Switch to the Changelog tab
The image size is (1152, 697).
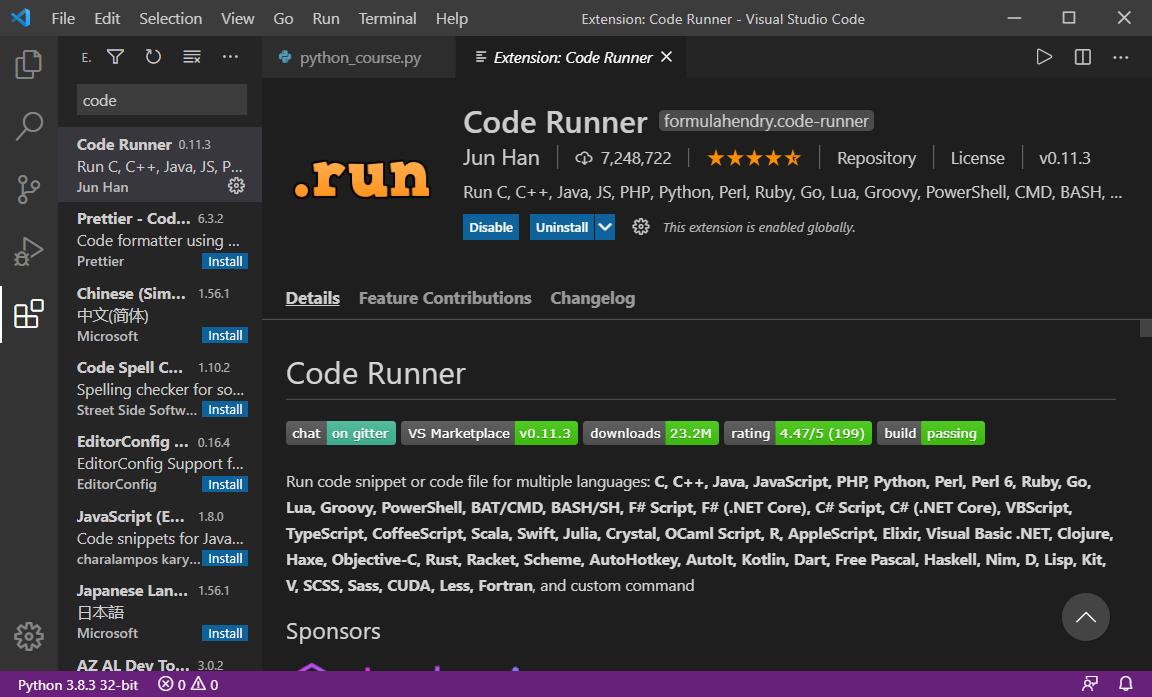592,298
